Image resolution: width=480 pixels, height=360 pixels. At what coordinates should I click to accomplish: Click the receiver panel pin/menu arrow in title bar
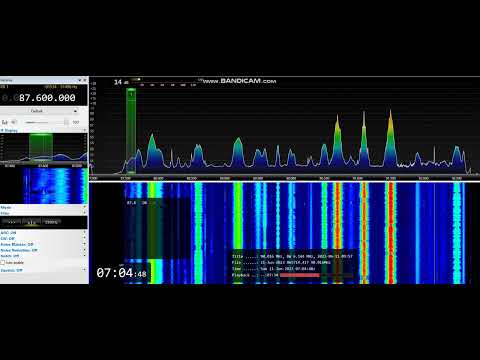click(80, 80)
